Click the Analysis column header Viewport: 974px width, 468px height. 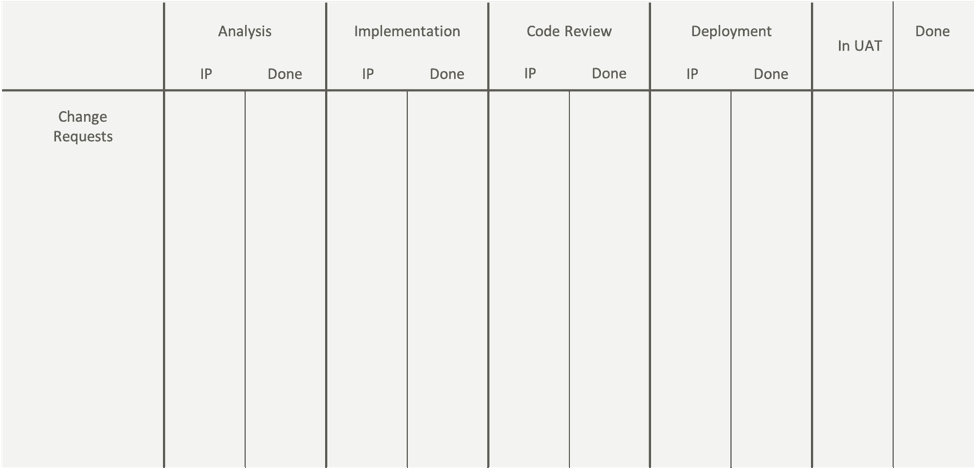(x=245, y=32)
